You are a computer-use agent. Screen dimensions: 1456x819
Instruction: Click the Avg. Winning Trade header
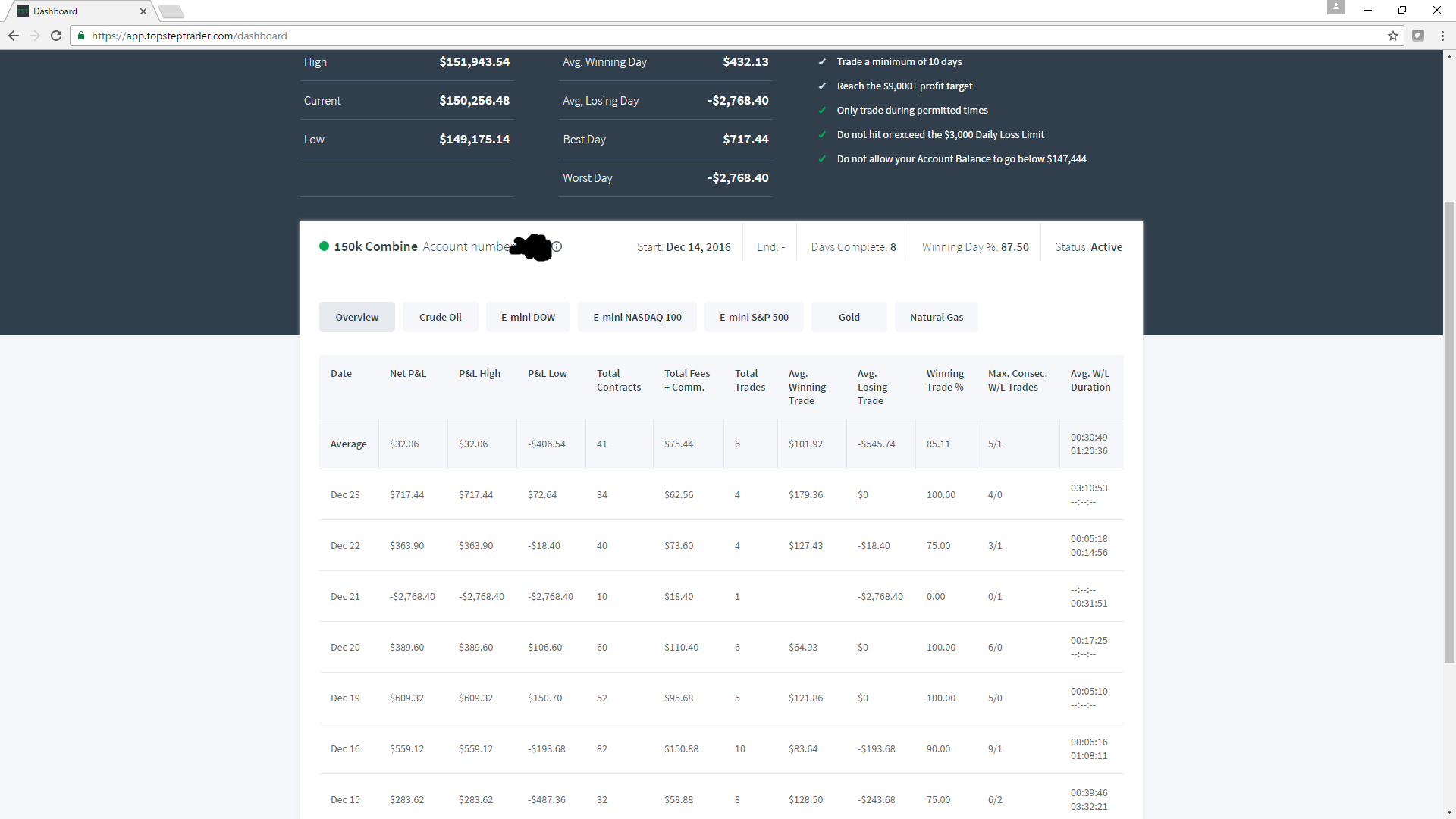(x=808, y=387)
